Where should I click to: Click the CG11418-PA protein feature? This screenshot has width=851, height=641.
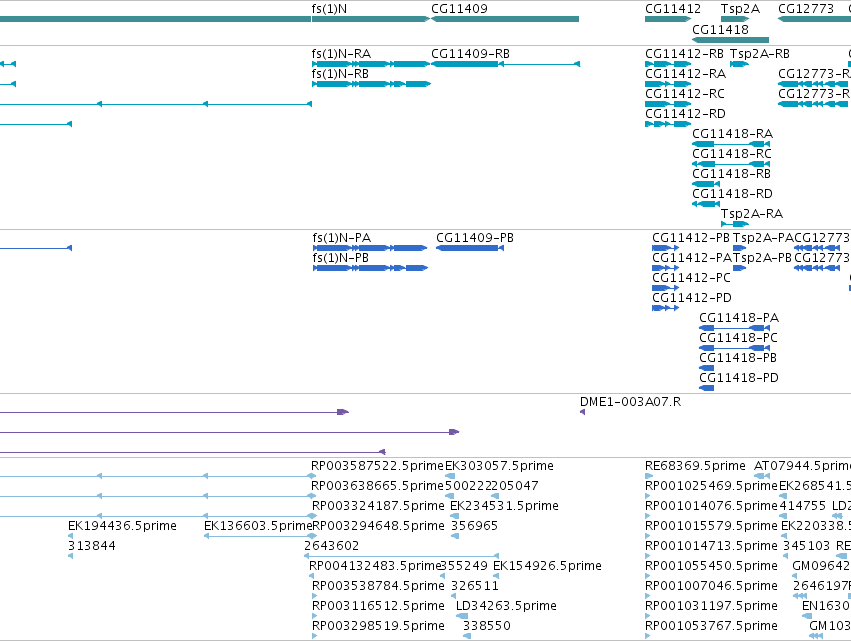click(x=734, y=328)
